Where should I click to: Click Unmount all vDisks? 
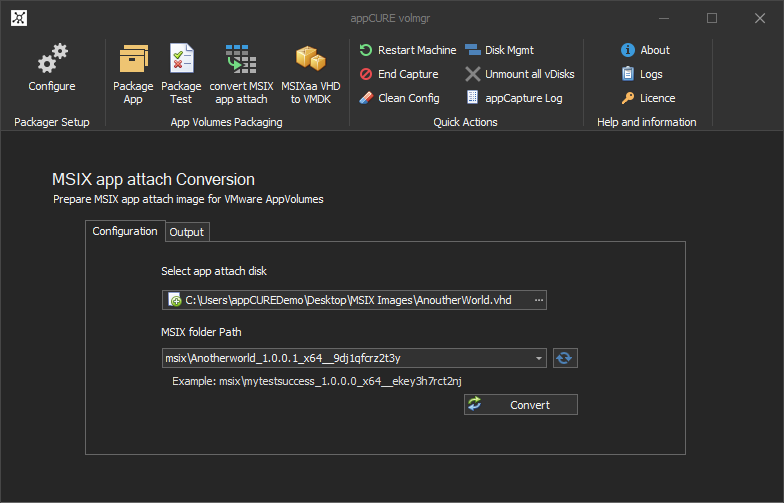coord(520,74)
